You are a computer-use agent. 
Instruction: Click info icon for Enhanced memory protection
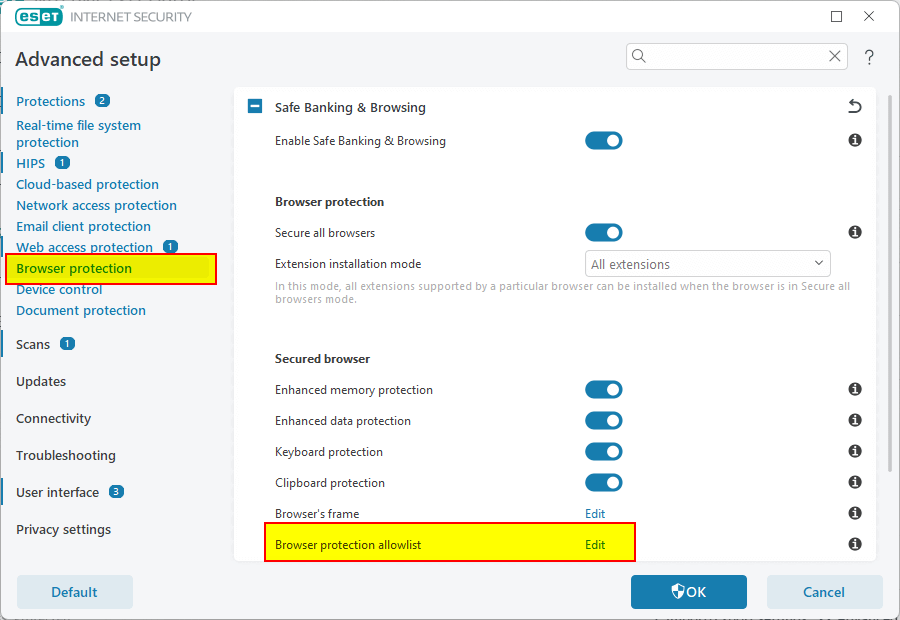[855, 390]
